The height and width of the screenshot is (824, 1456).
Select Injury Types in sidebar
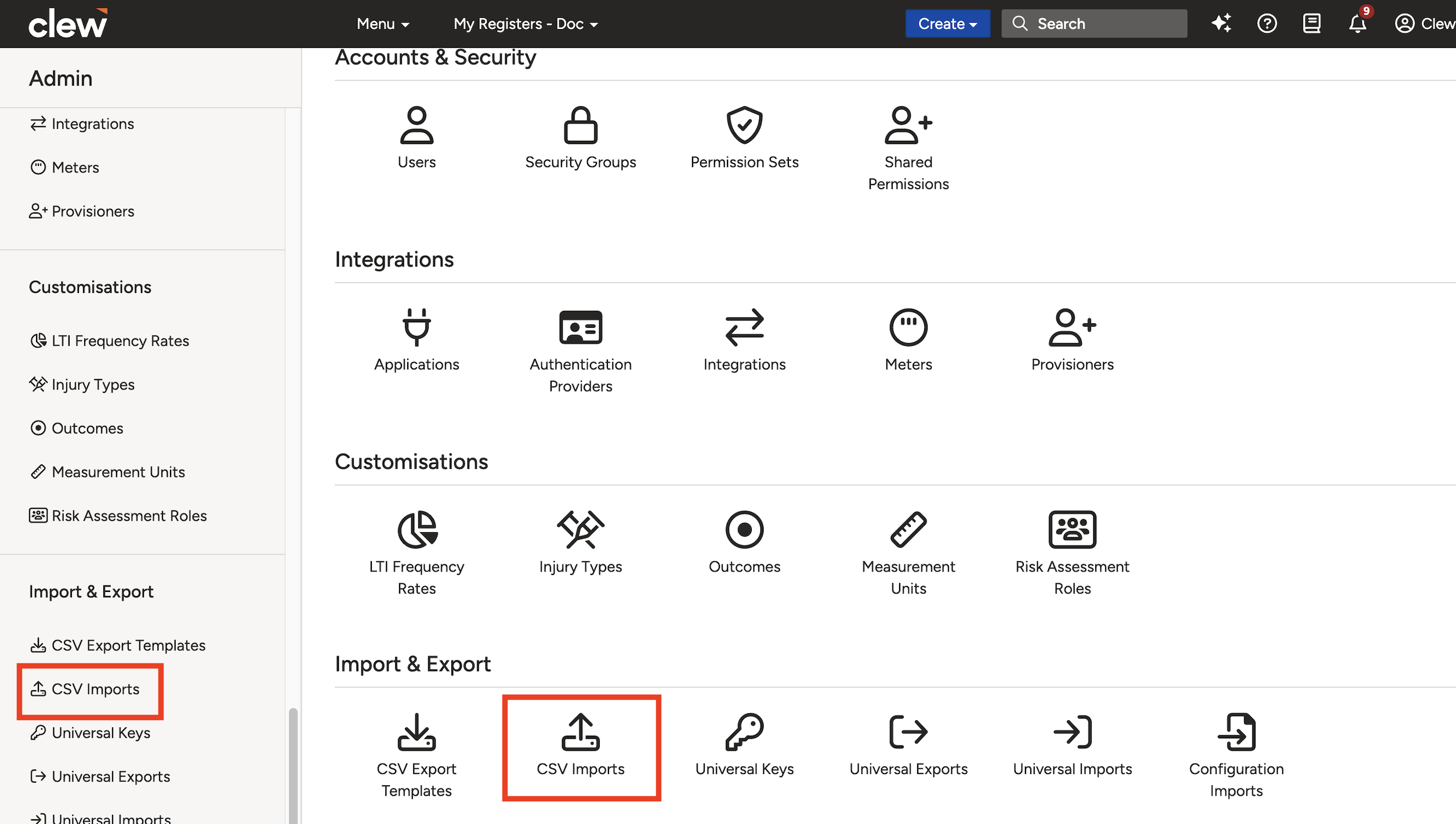tap(82, 384)
